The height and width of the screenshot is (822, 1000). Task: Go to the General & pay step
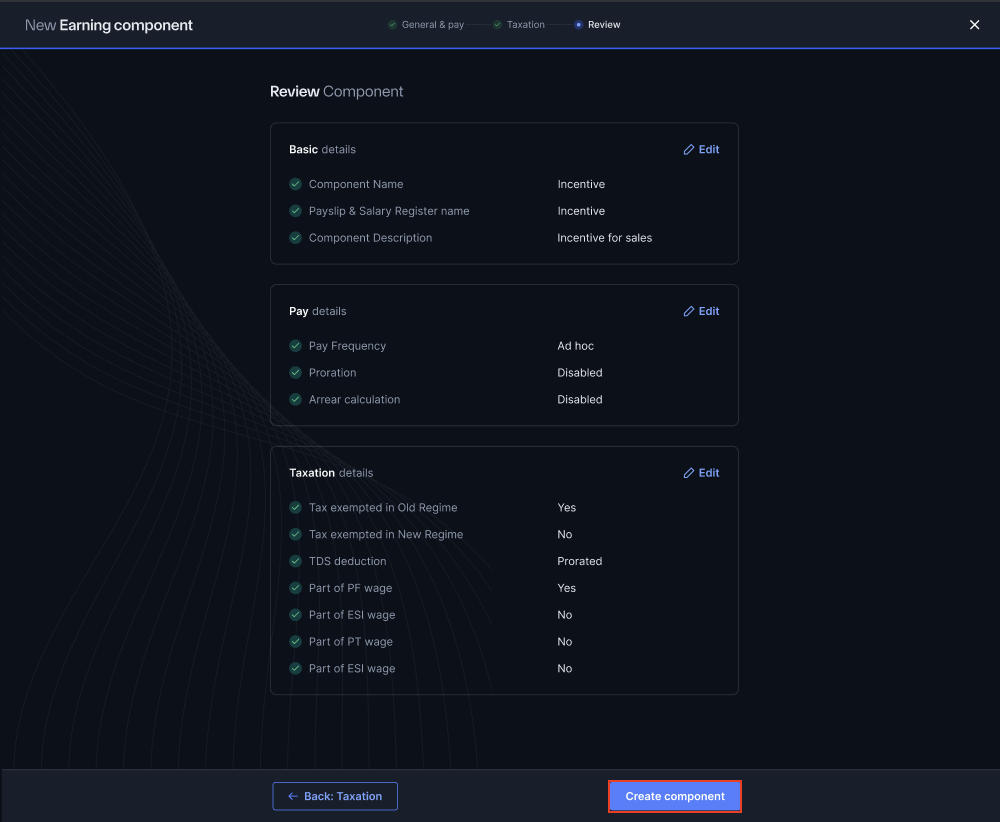pyautogui.click(x=426, y=25)
